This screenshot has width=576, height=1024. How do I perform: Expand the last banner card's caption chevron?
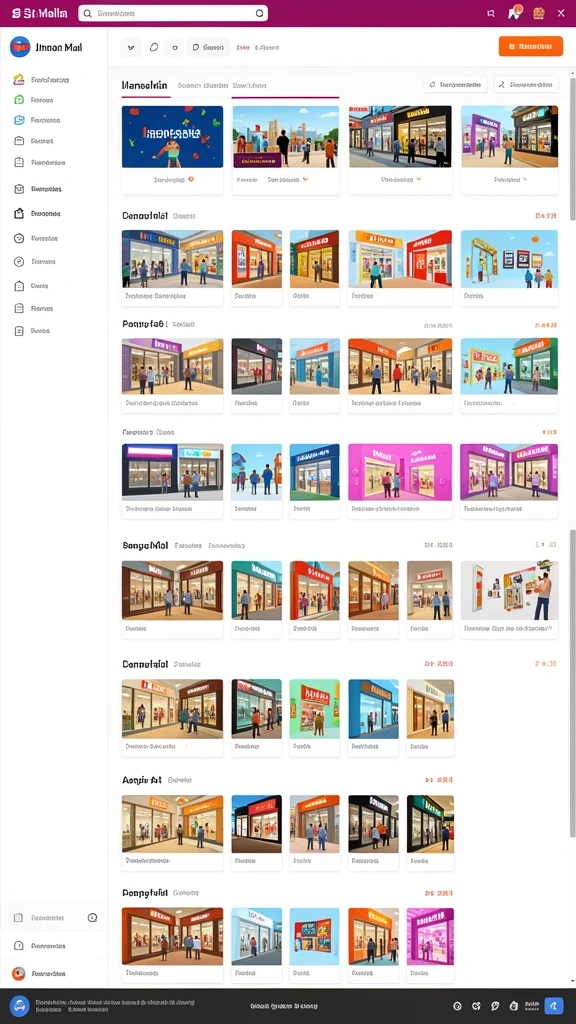coord(524,179)
